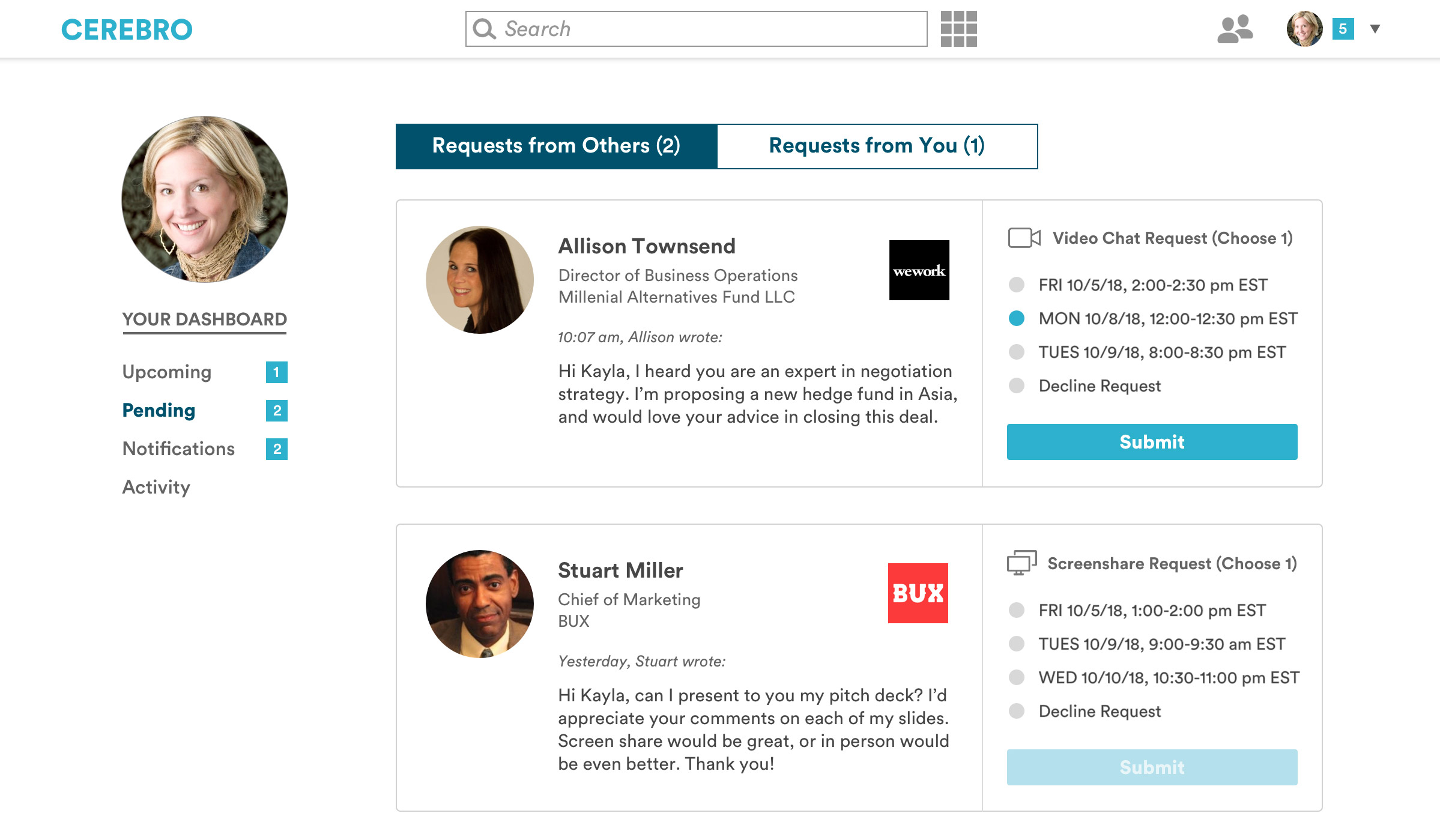Open the WeWork company logo
This screenshot has height=840, width=1440.
pos(919,270)
